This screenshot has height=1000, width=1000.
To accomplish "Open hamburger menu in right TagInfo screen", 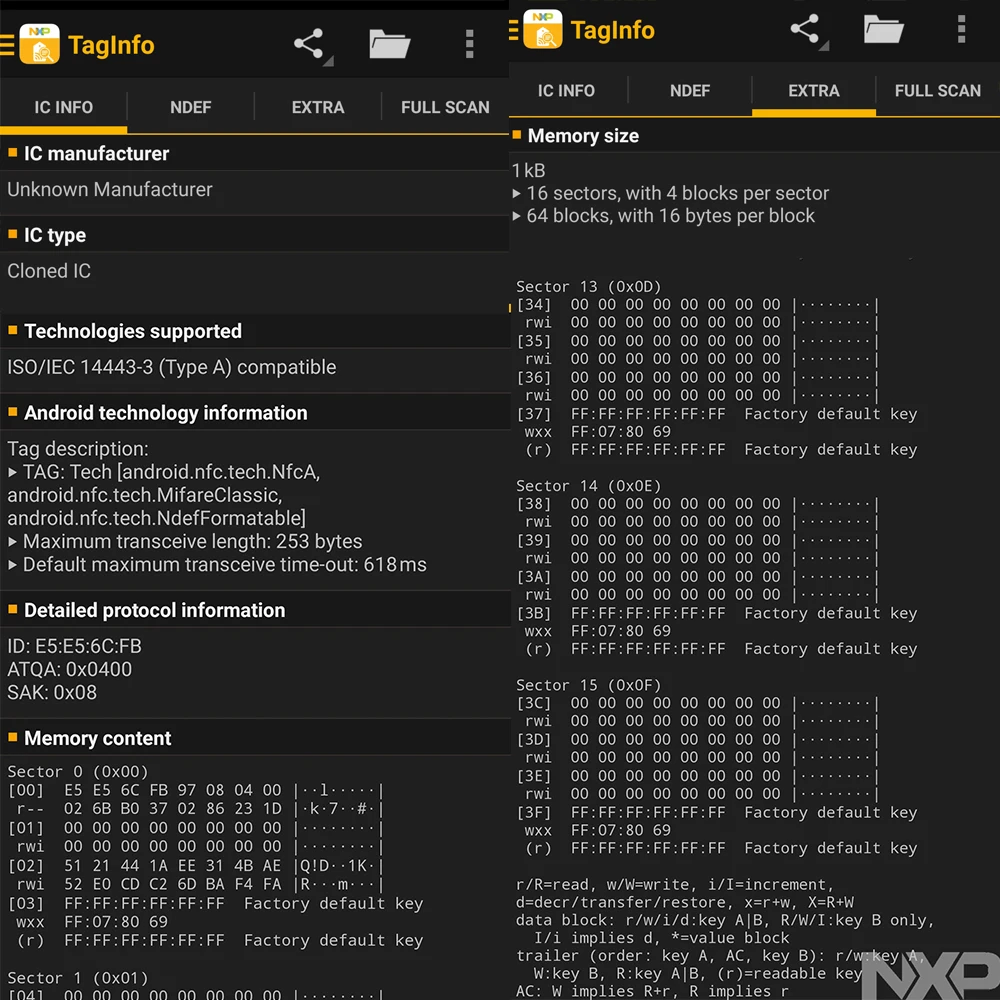I will click(513, 30).
